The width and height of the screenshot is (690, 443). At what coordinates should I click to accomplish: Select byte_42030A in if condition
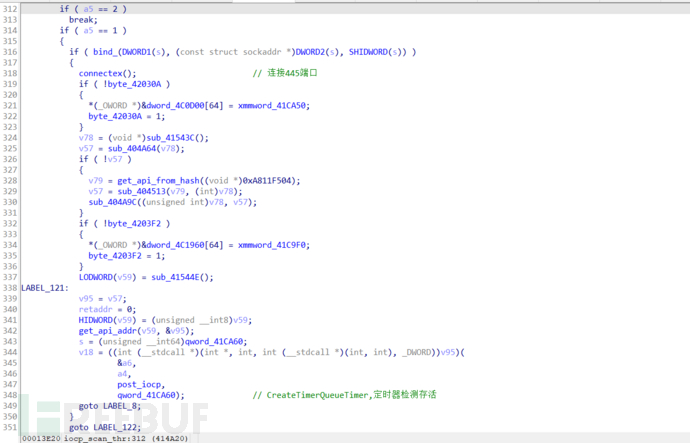click(134, 84)
